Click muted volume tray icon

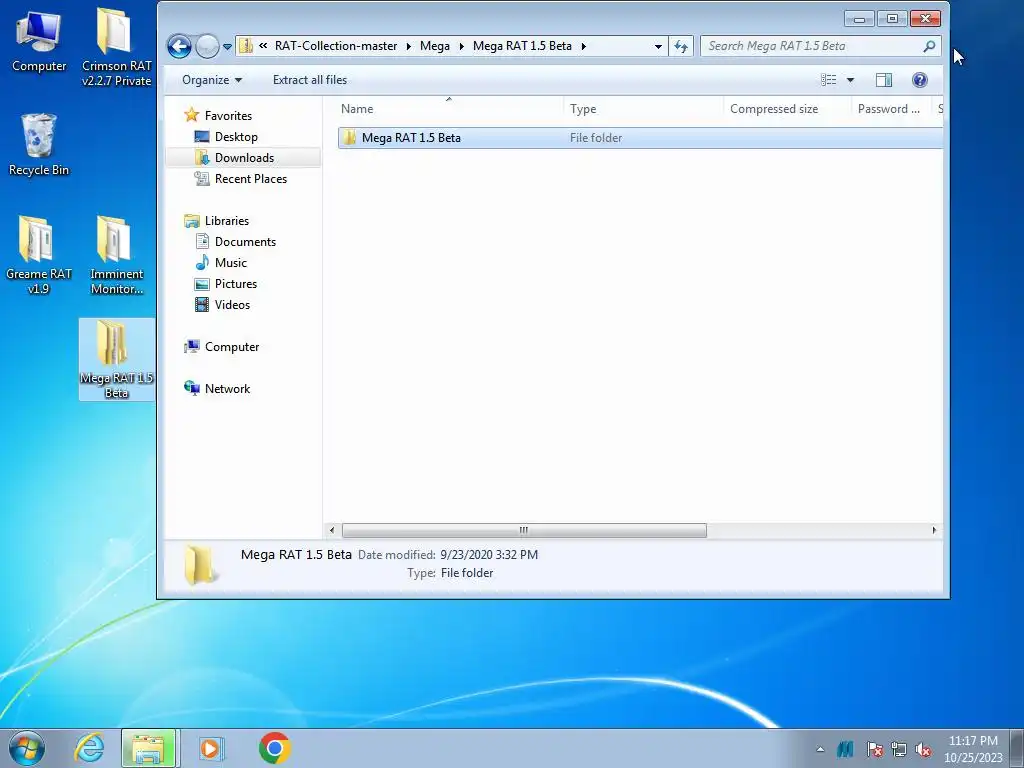pyautogui.click(x=923, y=749)
